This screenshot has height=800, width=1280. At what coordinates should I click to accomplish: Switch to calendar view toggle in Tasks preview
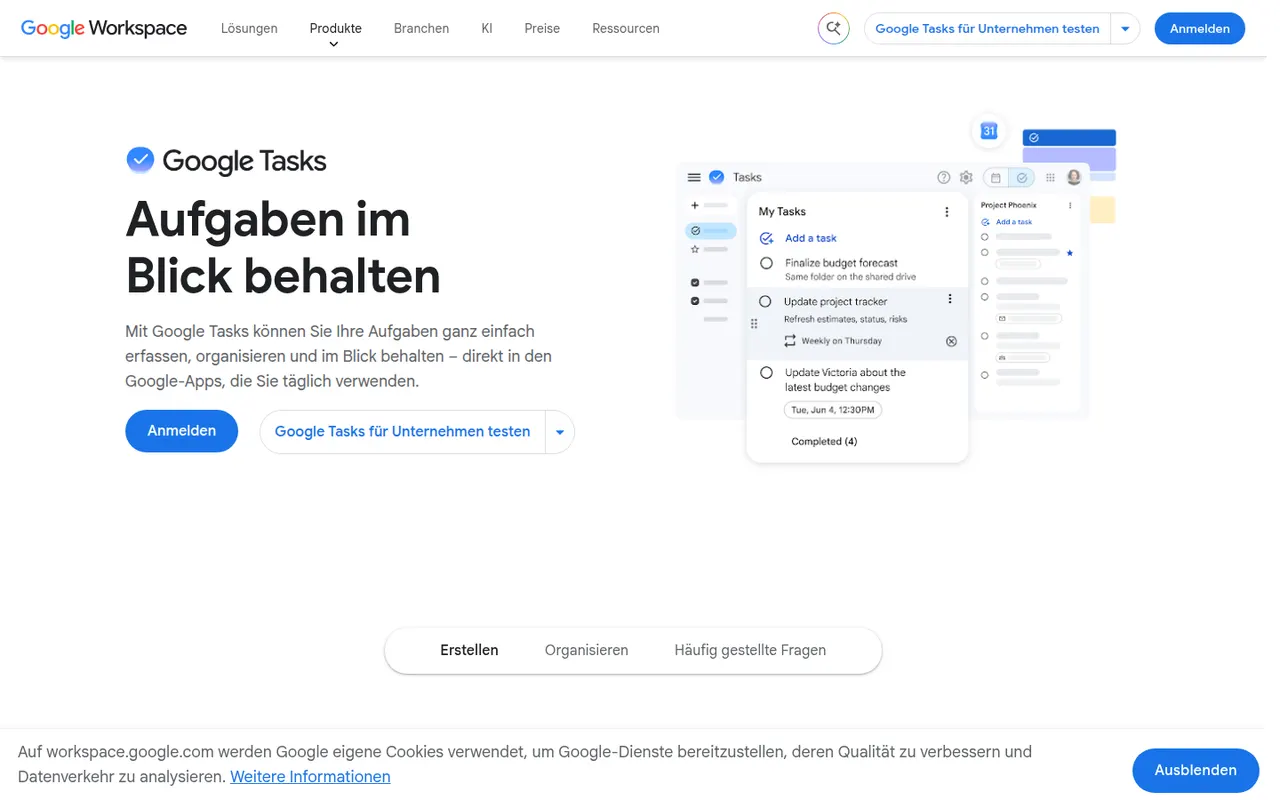996,178
